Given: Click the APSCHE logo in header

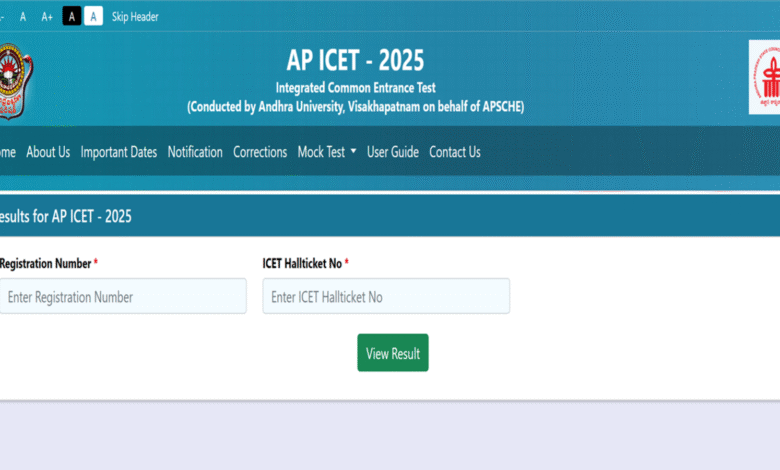Looking at the screenshot, I should click(765, 77).
